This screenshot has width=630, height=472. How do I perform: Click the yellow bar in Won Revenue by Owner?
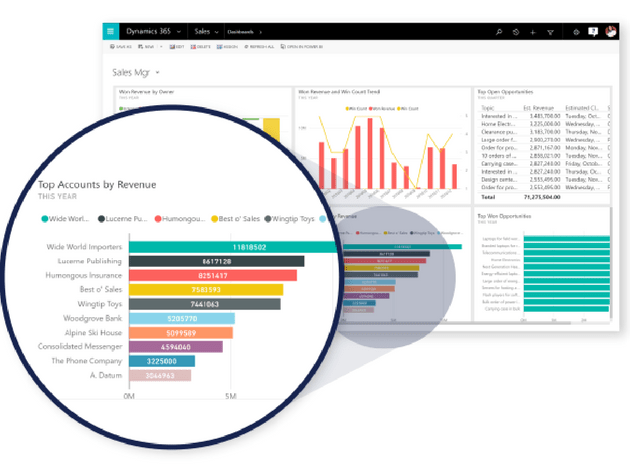pyautogui.click(x=272, y=129)
